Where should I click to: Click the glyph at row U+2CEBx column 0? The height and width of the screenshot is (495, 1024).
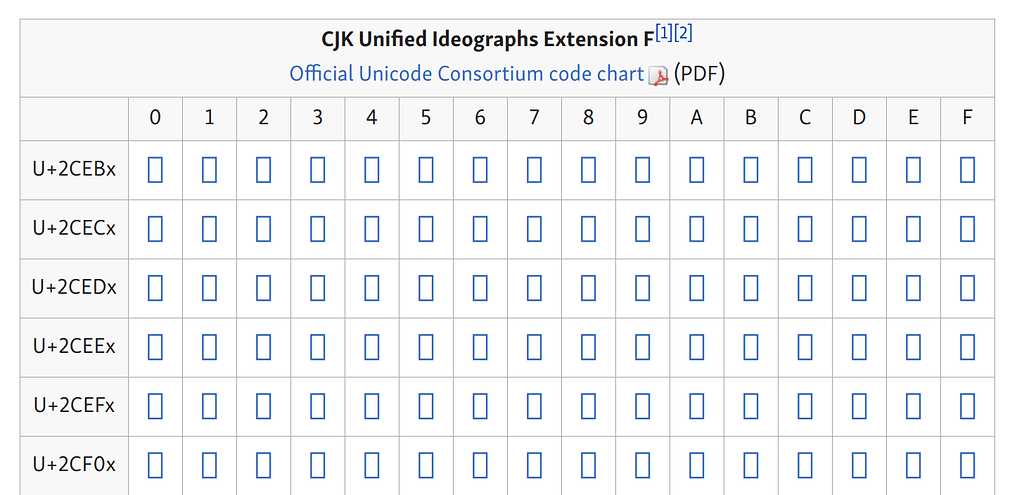coord(155,171)
